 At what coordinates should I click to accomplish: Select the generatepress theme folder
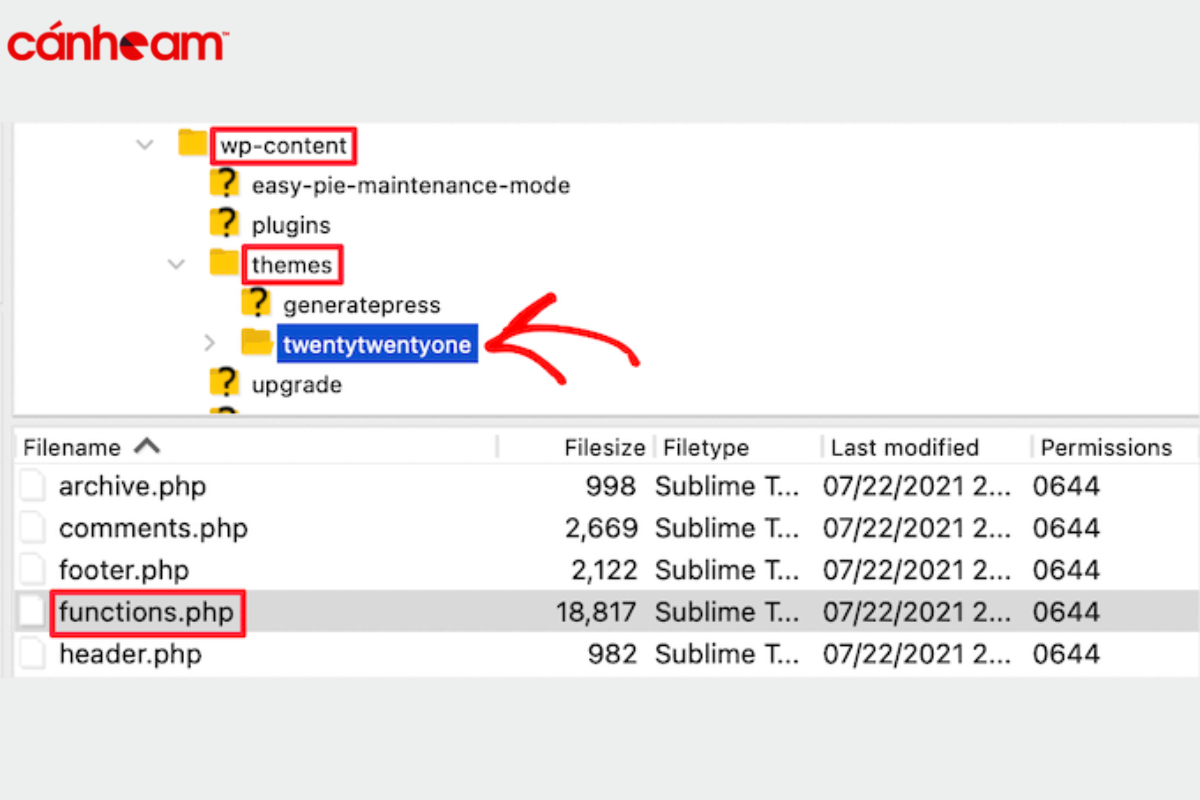coord(362,305)
